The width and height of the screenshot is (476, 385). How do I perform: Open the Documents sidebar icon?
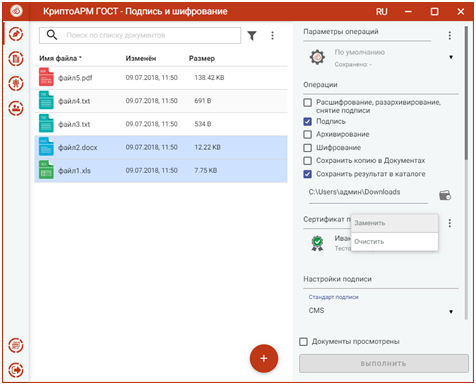coord(16,59)
